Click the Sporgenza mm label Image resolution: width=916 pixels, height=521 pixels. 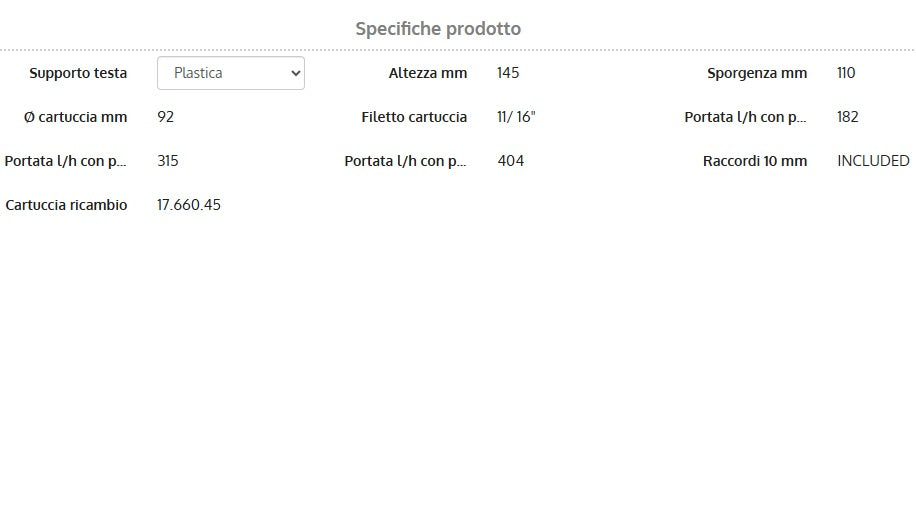click(756, 73)
